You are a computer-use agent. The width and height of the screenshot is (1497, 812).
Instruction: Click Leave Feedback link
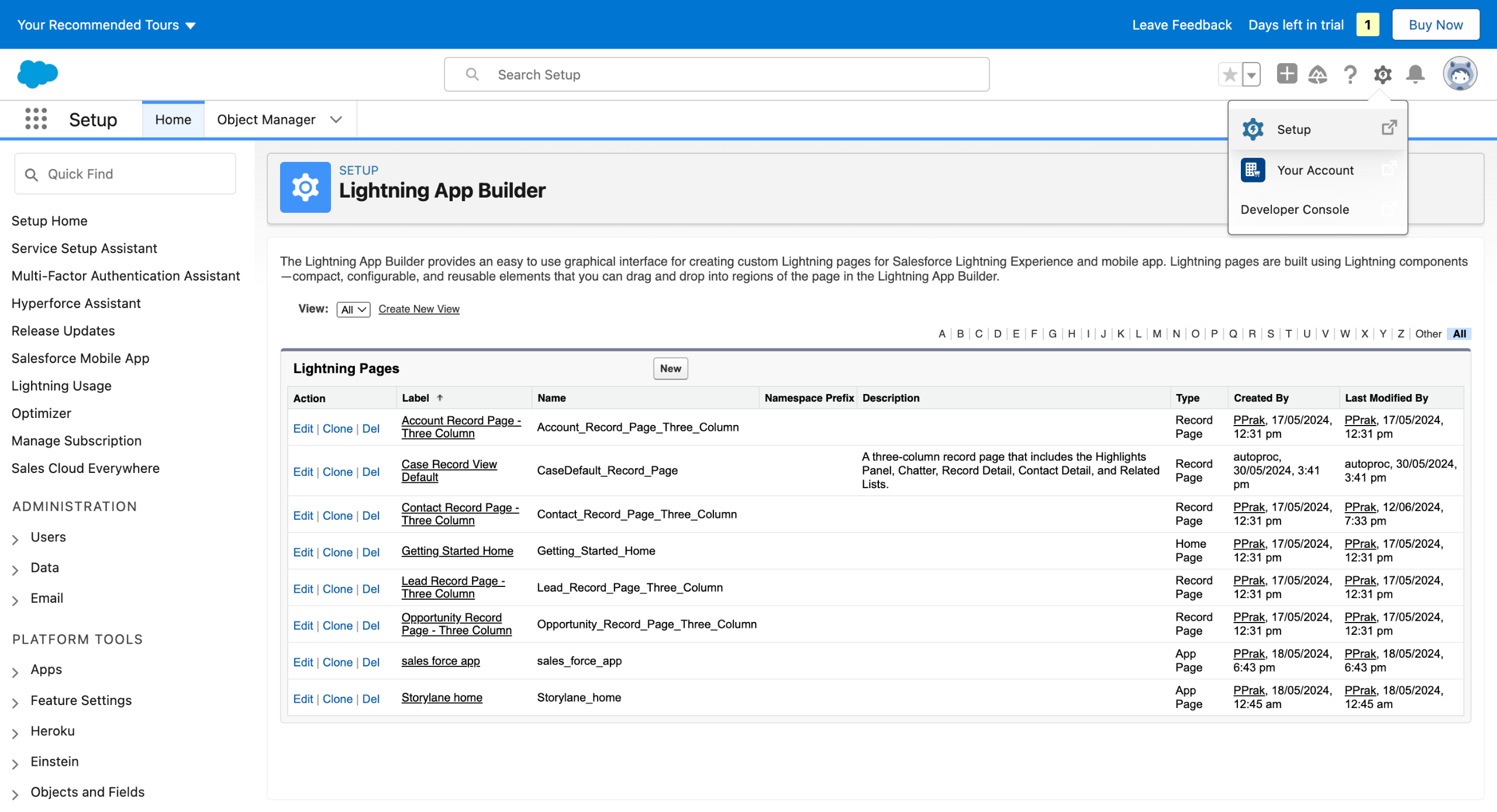[1182, 25]
